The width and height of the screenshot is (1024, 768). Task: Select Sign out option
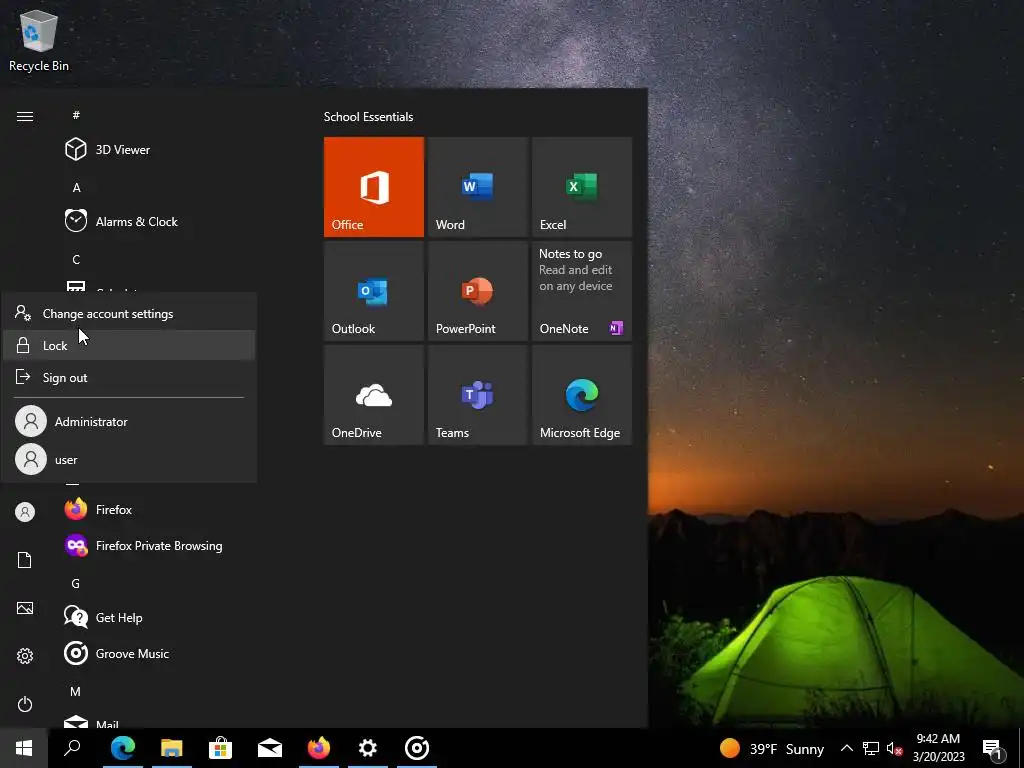coord(129,377)
